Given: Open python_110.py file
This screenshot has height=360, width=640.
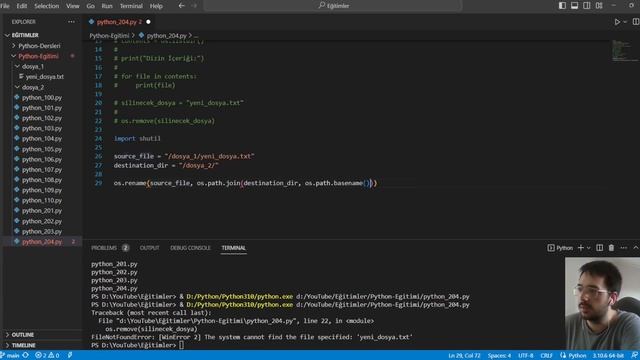Looking at the screenshot, I should pyautogui.click(x=42, y=200).
